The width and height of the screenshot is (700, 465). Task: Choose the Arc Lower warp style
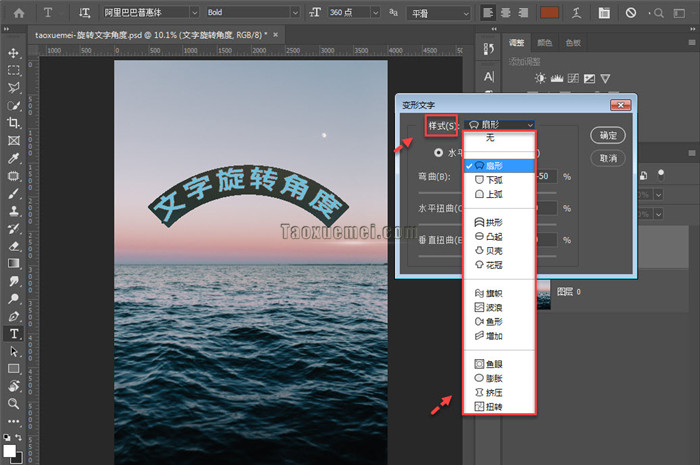pyautogui.click(x=499, y=180)
